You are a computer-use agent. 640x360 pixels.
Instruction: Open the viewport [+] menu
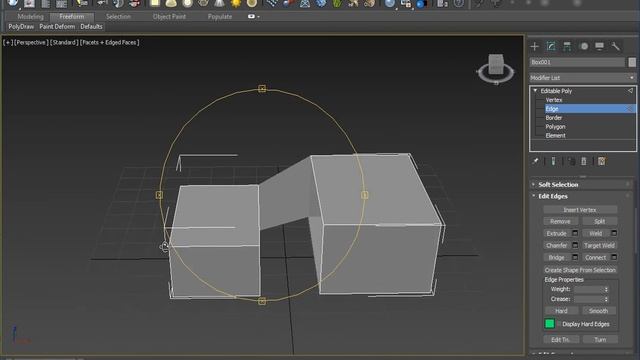8,42
